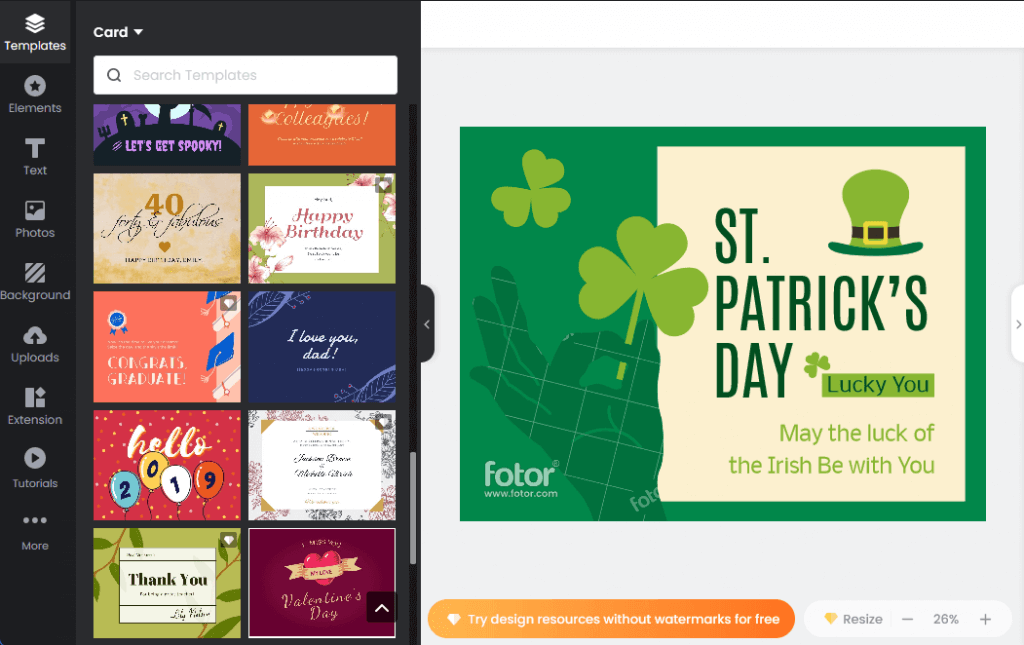
Task: Click the template list scrollbar
Action: (413, 508)
